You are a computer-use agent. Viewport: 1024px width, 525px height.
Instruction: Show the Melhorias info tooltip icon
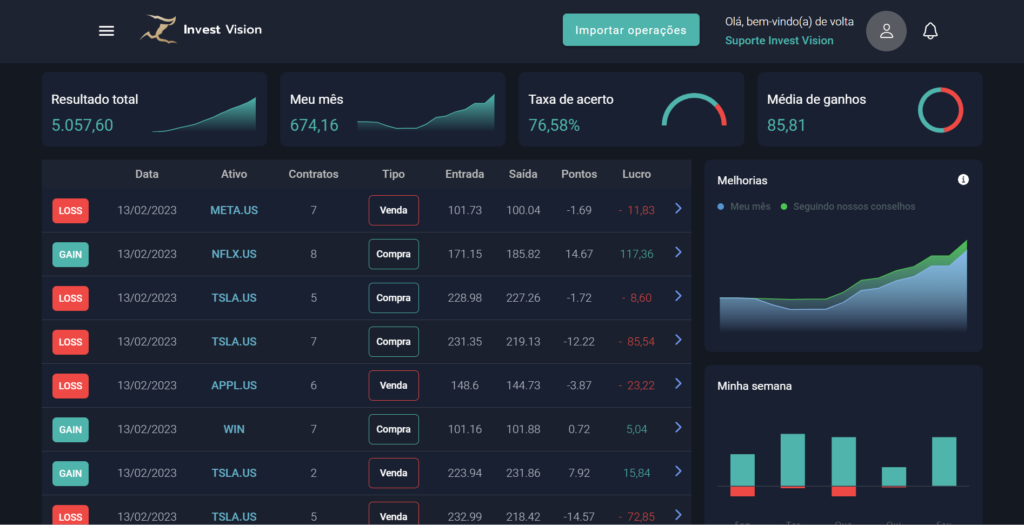pyautogui.click(x=963, y=180)
